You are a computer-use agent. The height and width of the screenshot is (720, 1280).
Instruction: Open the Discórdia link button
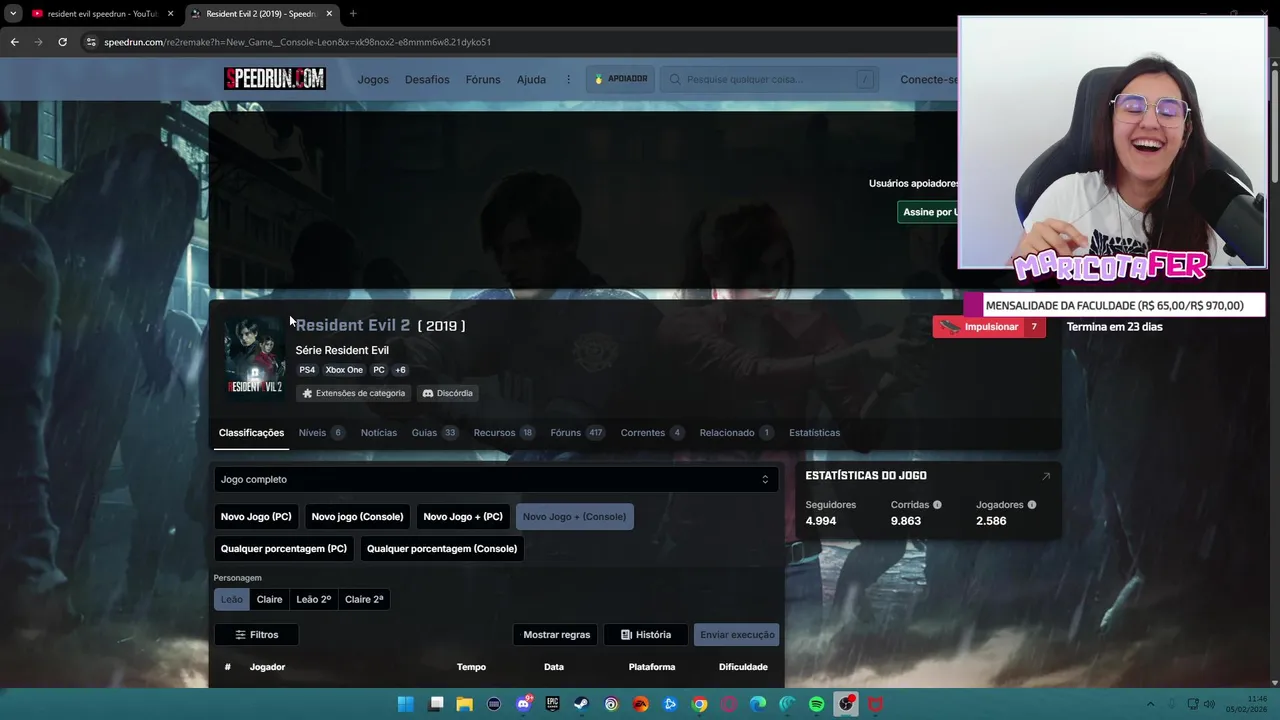coord(448,393)
